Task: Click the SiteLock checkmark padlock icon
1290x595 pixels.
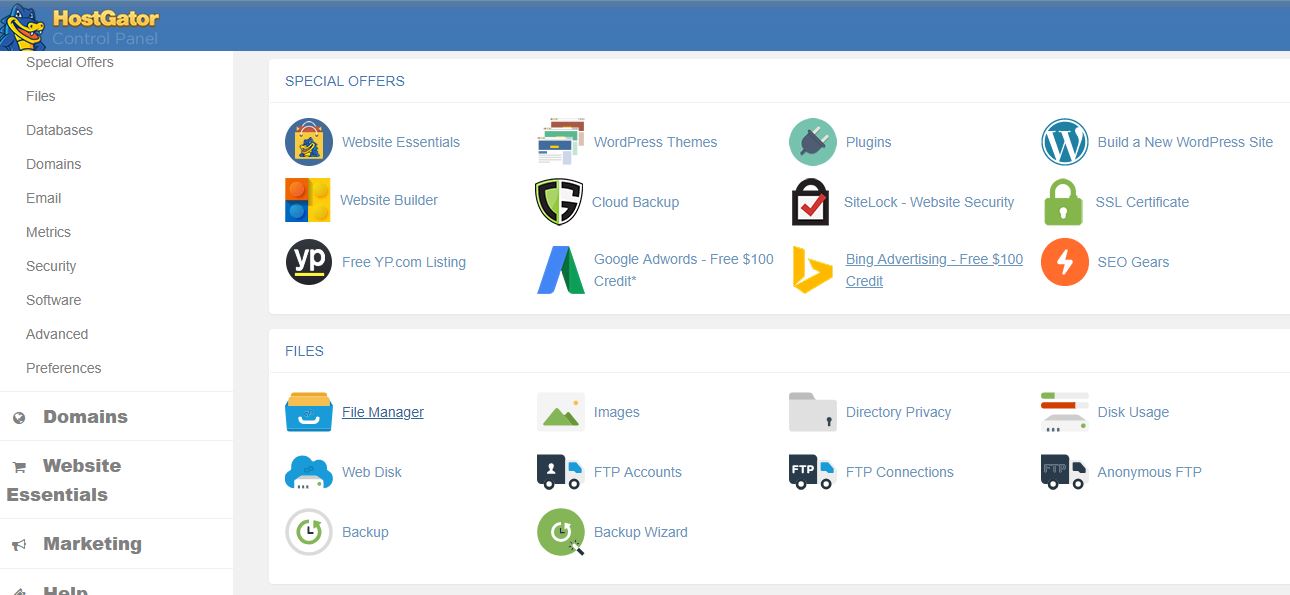Action: click(x=810, y=202)
